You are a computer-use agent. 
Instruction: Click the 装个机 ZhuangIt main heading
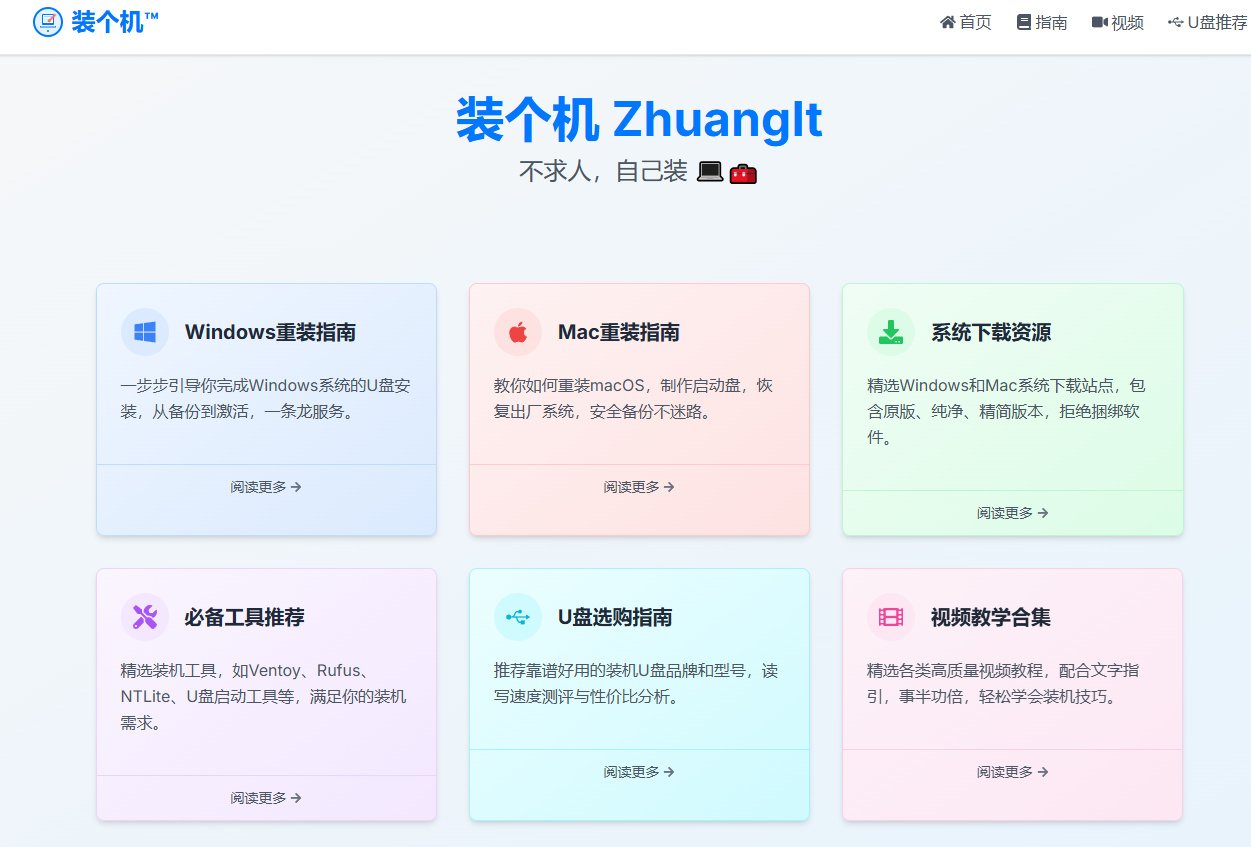pyautogui.click(x=639, y=119)
